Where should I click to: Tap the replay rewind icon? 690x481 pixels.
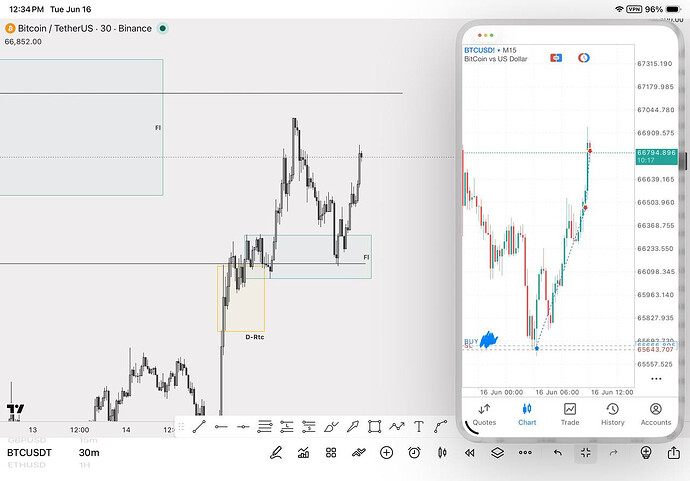[470, 452]
